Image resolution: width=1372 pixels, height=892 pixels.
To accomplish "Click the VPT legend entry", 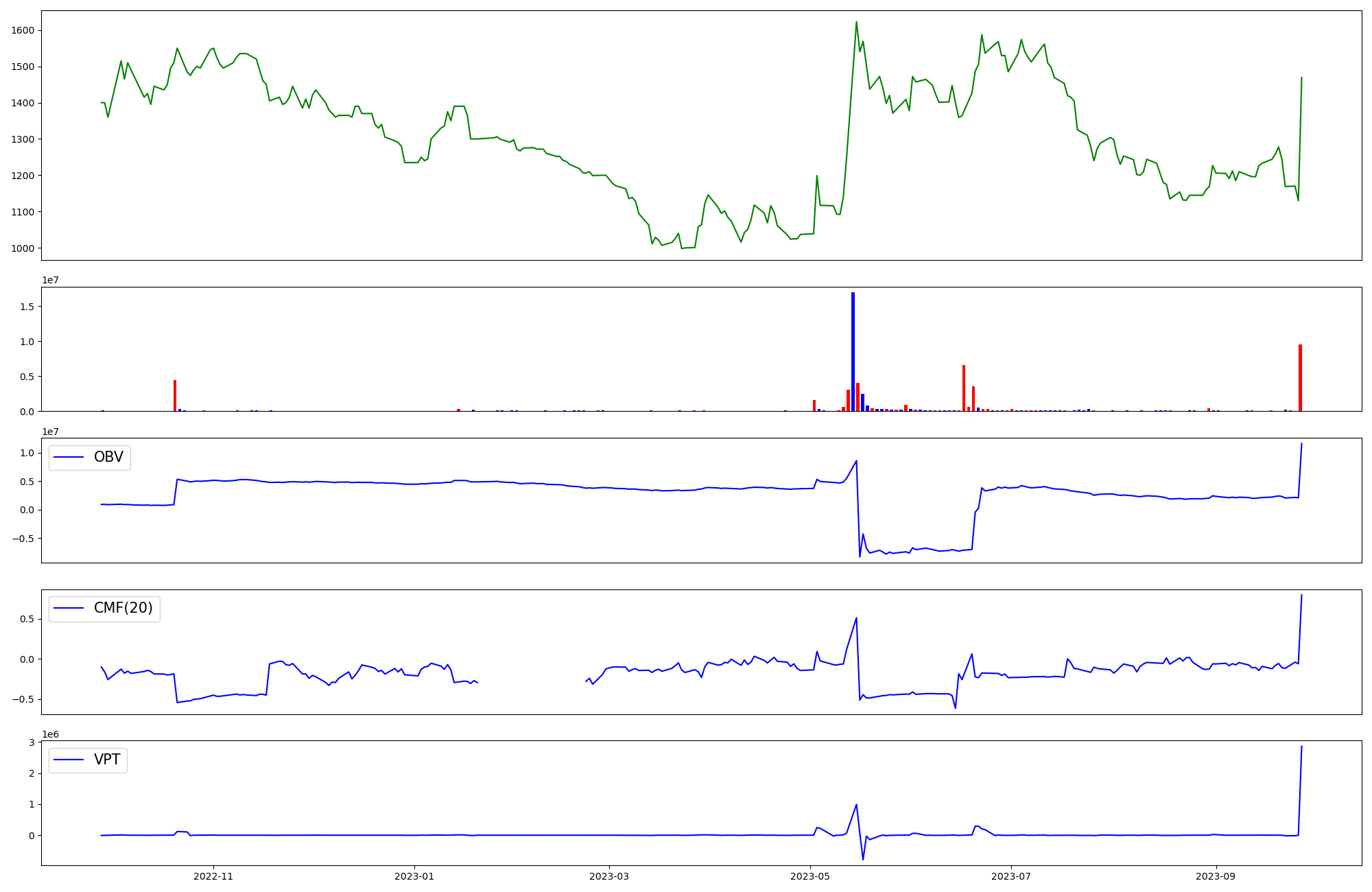I will pos(107,760).
